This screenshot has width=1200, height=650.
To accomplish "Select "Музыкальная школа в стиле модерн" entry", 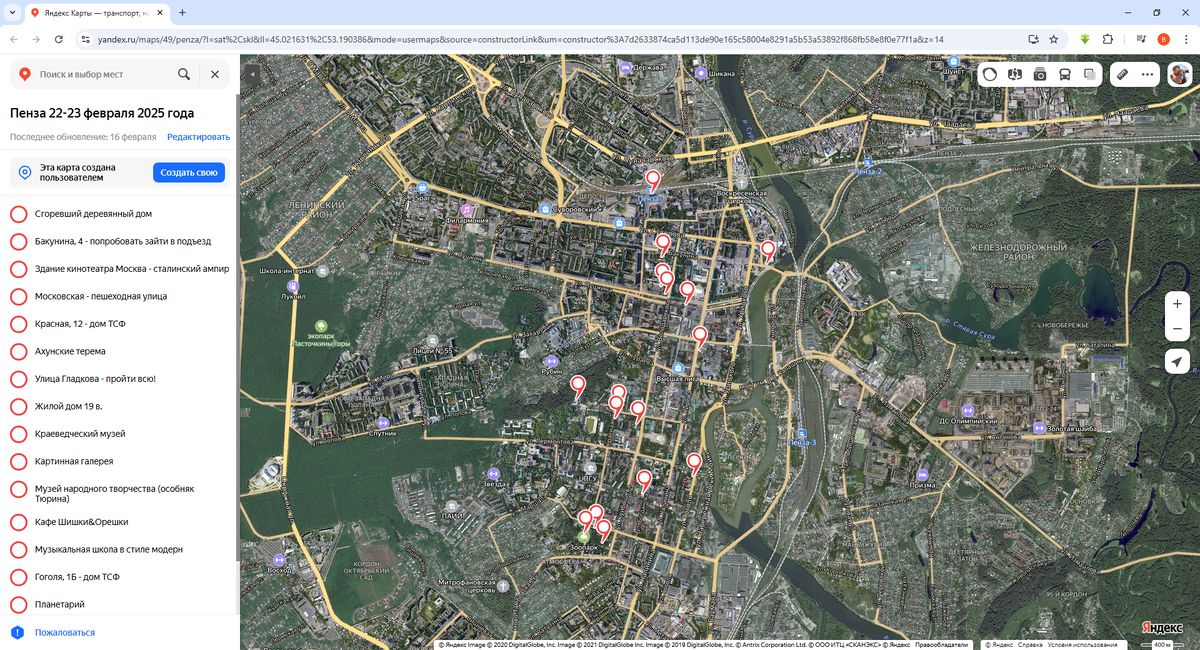I will tap(120, 549).
